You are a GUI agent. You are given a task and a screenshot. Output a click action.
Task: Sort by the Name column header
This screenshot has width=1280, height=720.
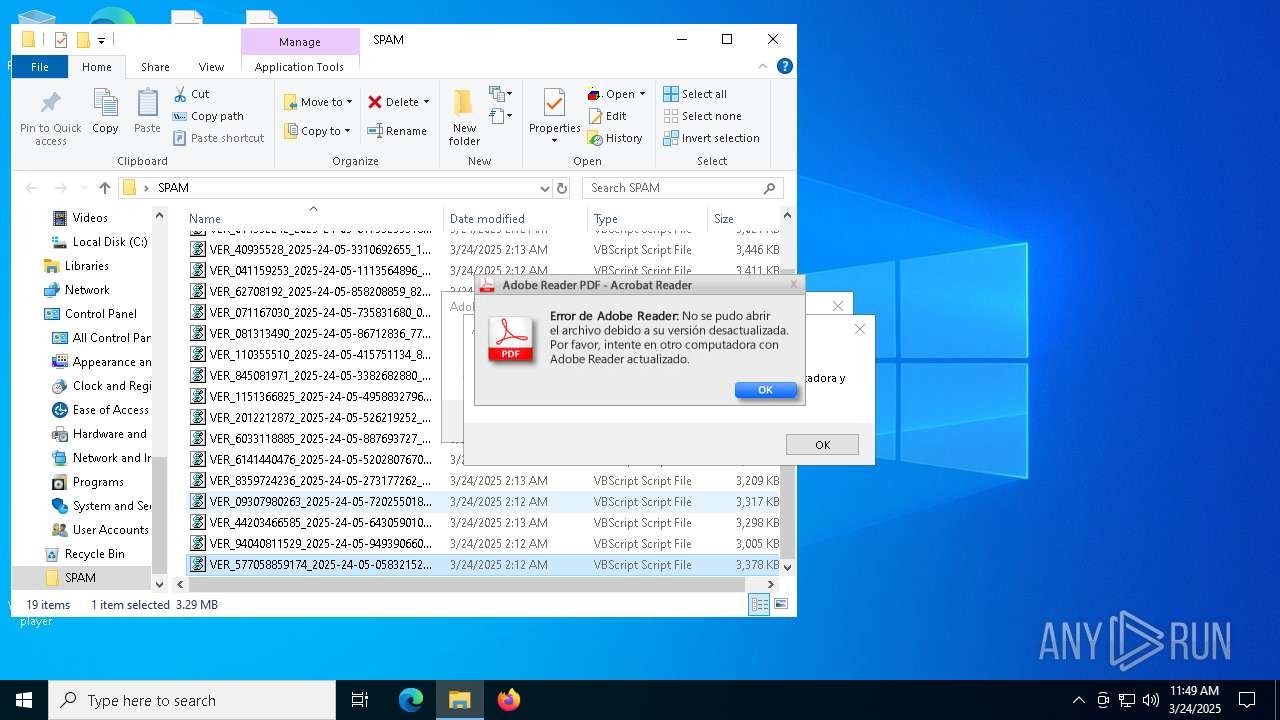tap(314, 218)
